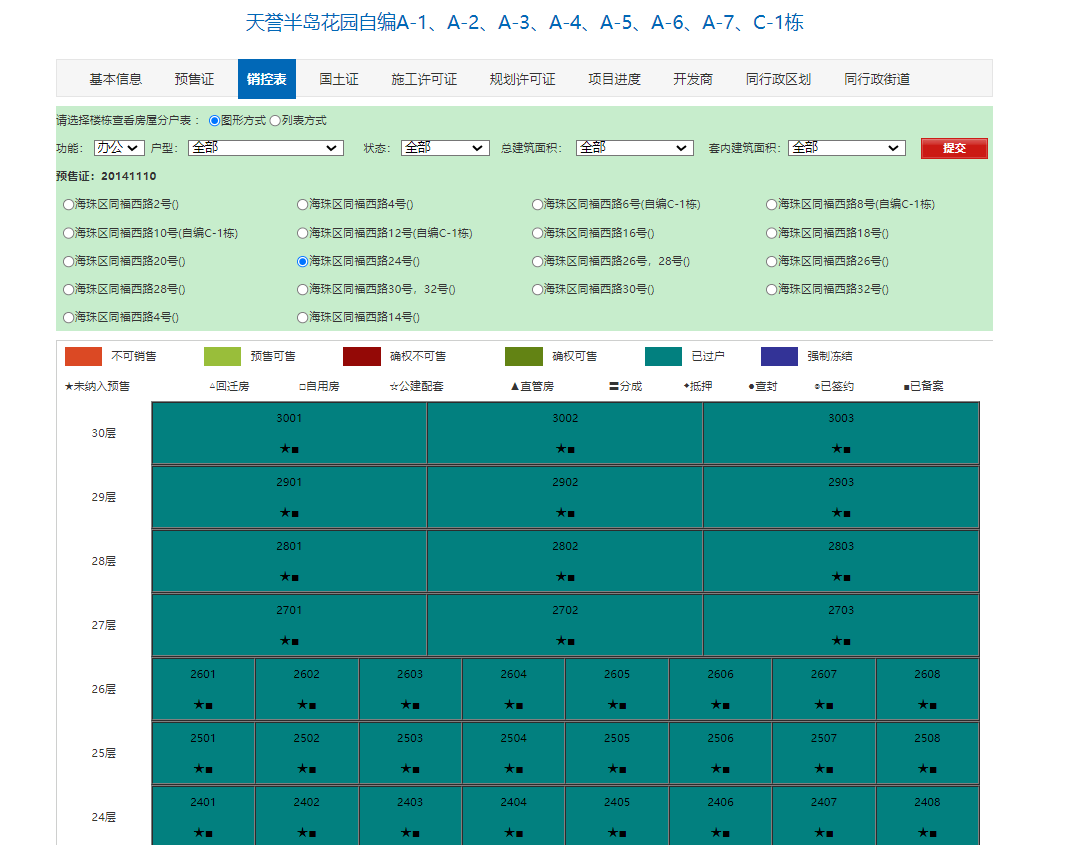Select 海珠区同福西路2号 permit option
The width and height of the screenshot is (1071, 845).
point(67,204)
